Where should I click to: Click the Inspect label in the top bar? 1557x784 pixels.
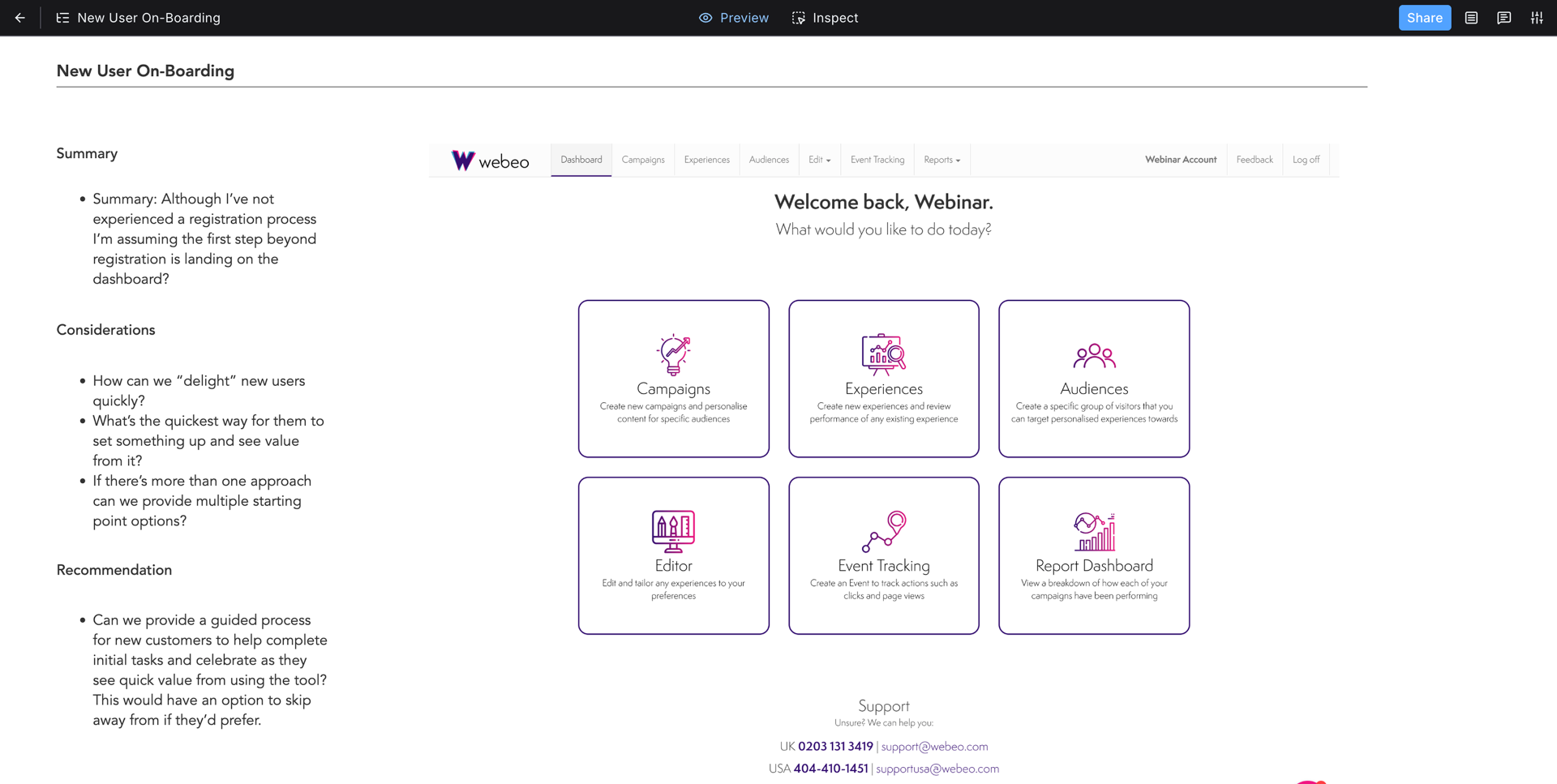[835, 18]
